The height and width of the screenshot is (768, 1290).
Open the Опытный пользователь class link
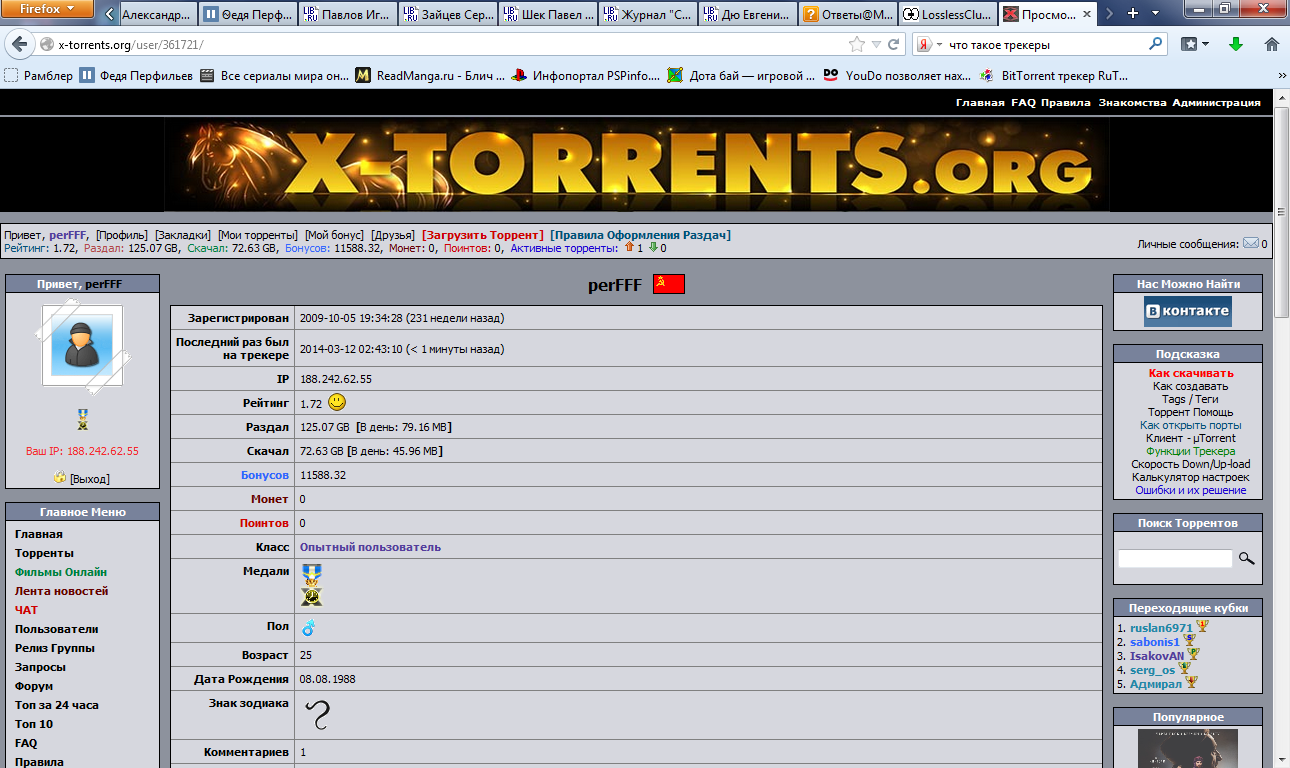370,547
